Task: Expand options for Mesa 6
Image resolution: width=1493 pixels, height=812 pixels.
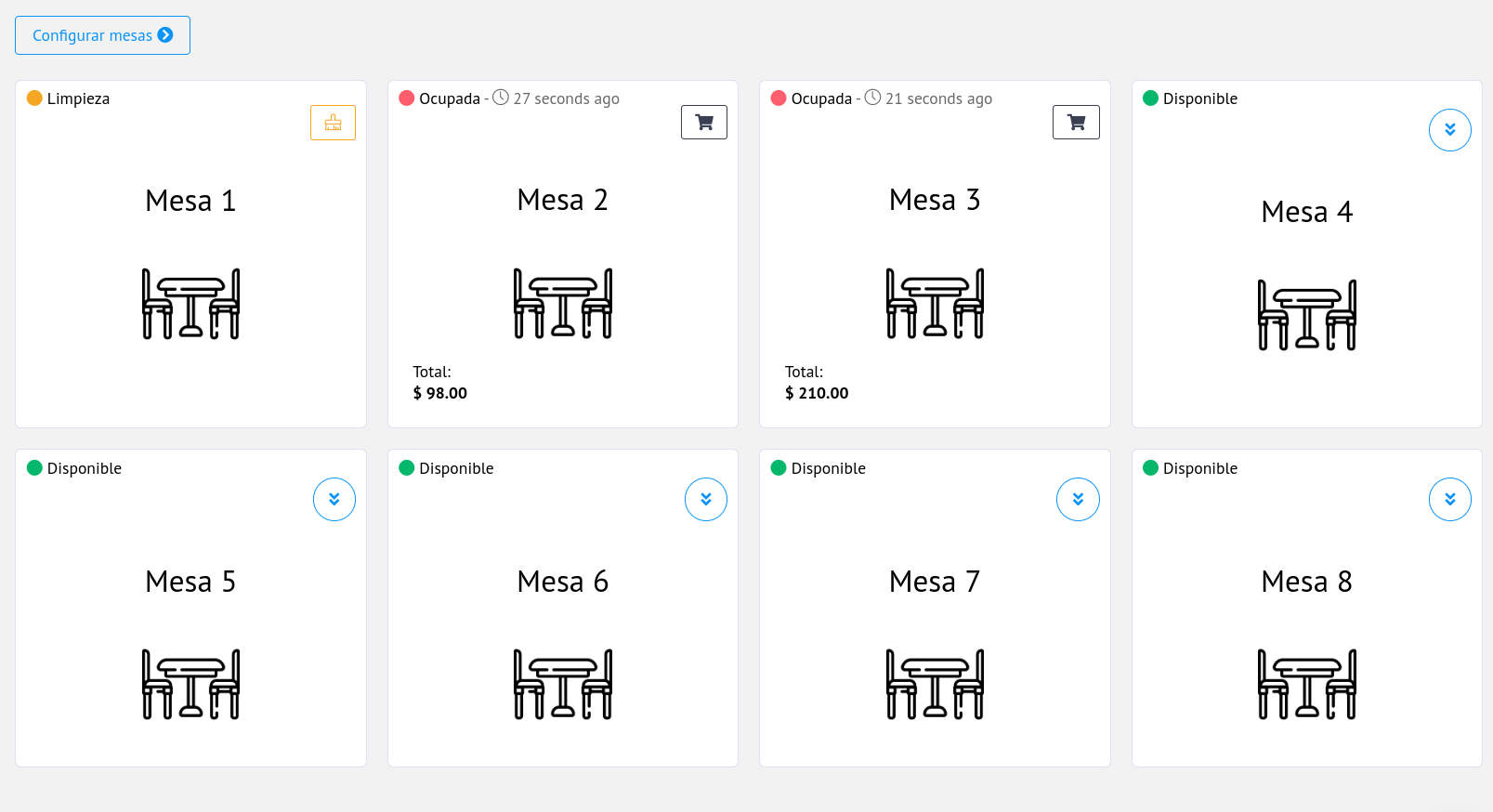Action: [706, 500]
